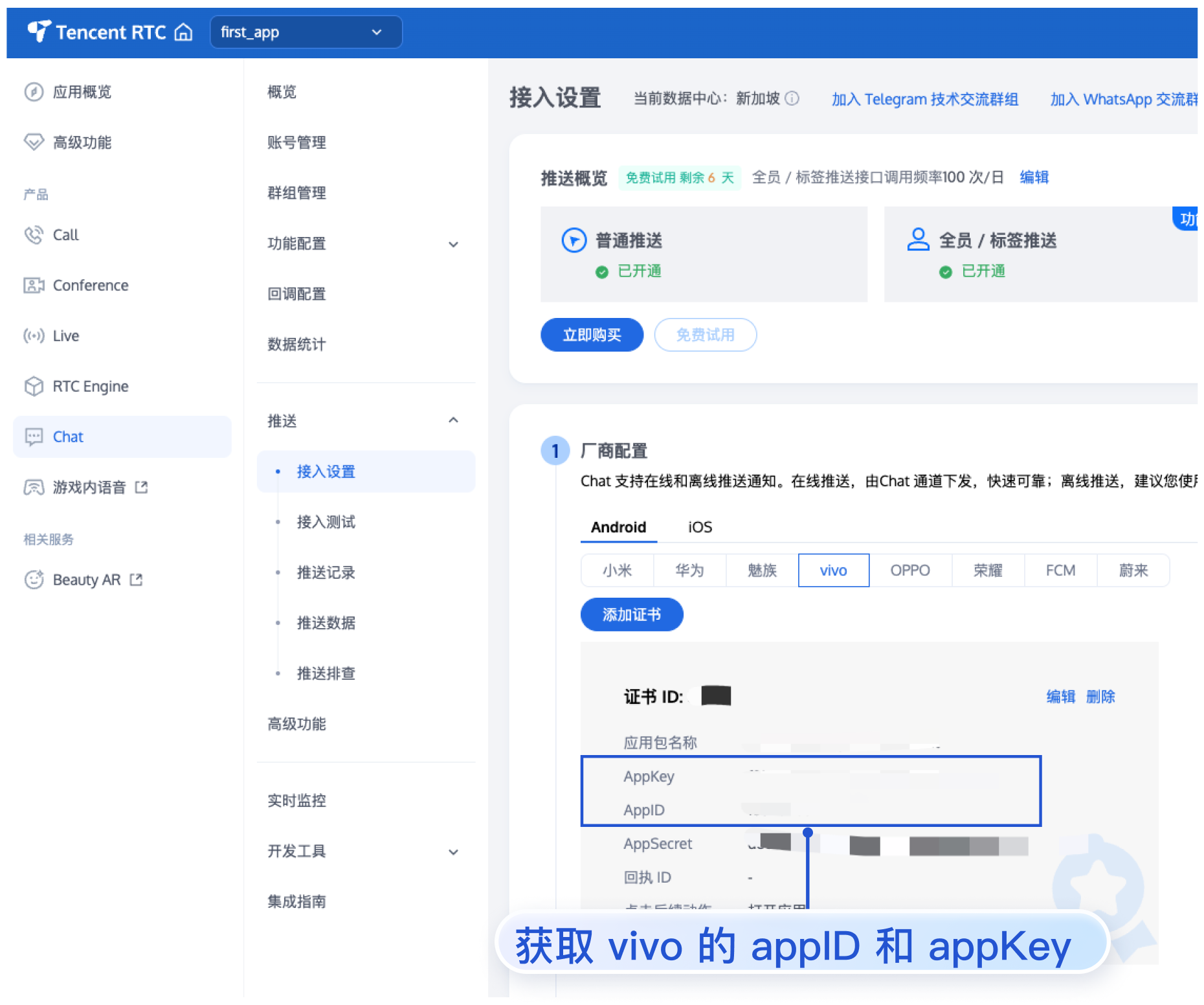Open 高级功能 in the Chat menu

297,724
